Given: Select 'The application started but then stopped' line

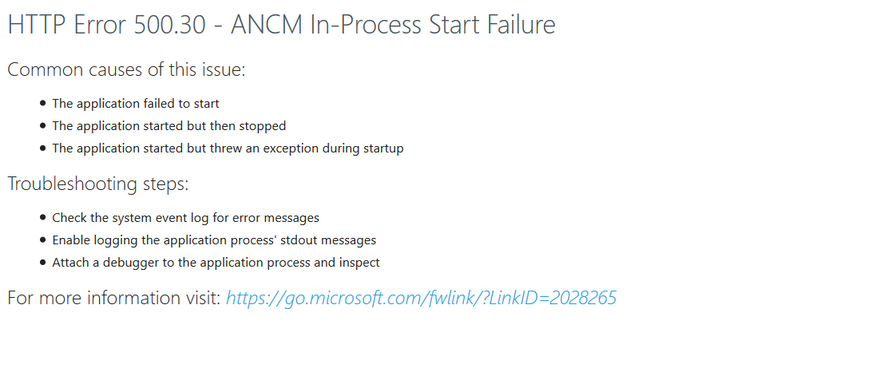Looking at the screenshot, I should [x=169, y=126].
